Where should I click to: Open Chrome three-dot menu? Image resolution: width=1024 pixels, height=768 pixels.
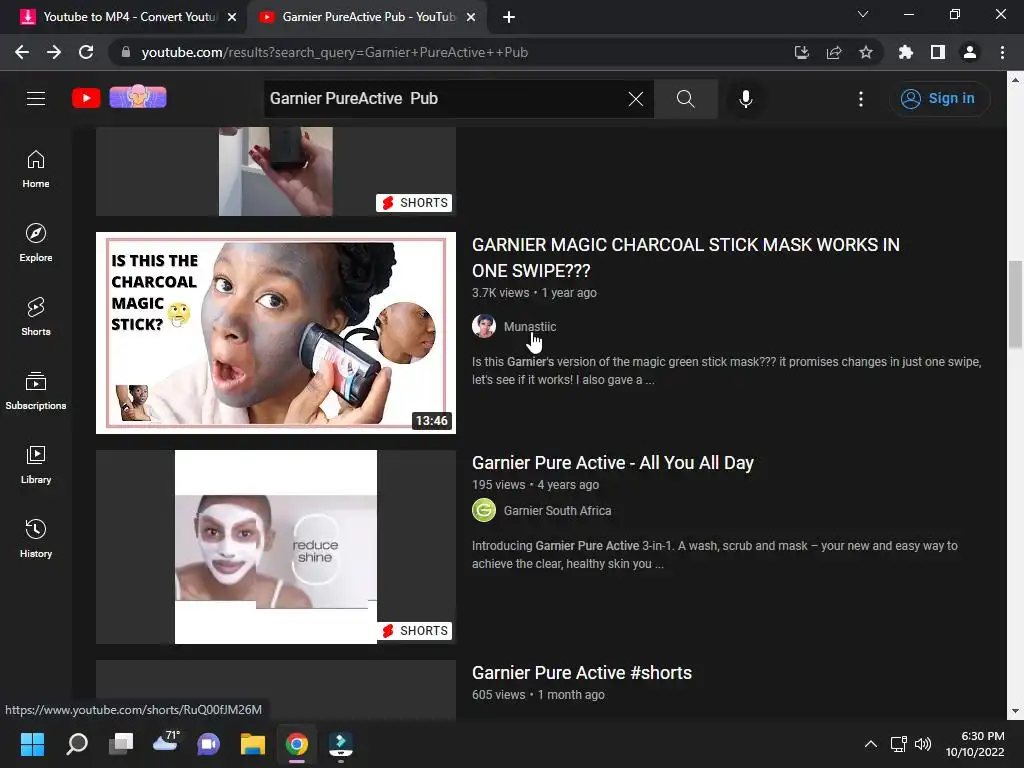click(x=1002, y=52)
